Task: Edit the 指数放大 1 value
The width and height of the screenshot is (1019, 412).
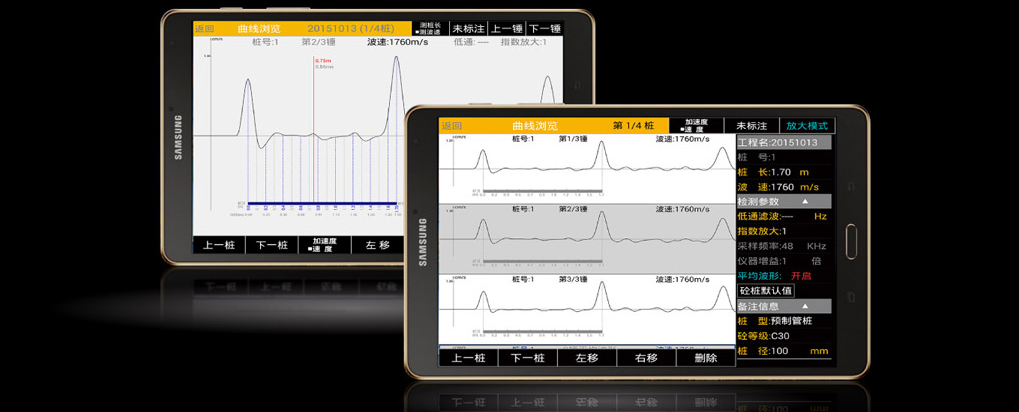Action: pyautogui.click(x=784, y=231)
